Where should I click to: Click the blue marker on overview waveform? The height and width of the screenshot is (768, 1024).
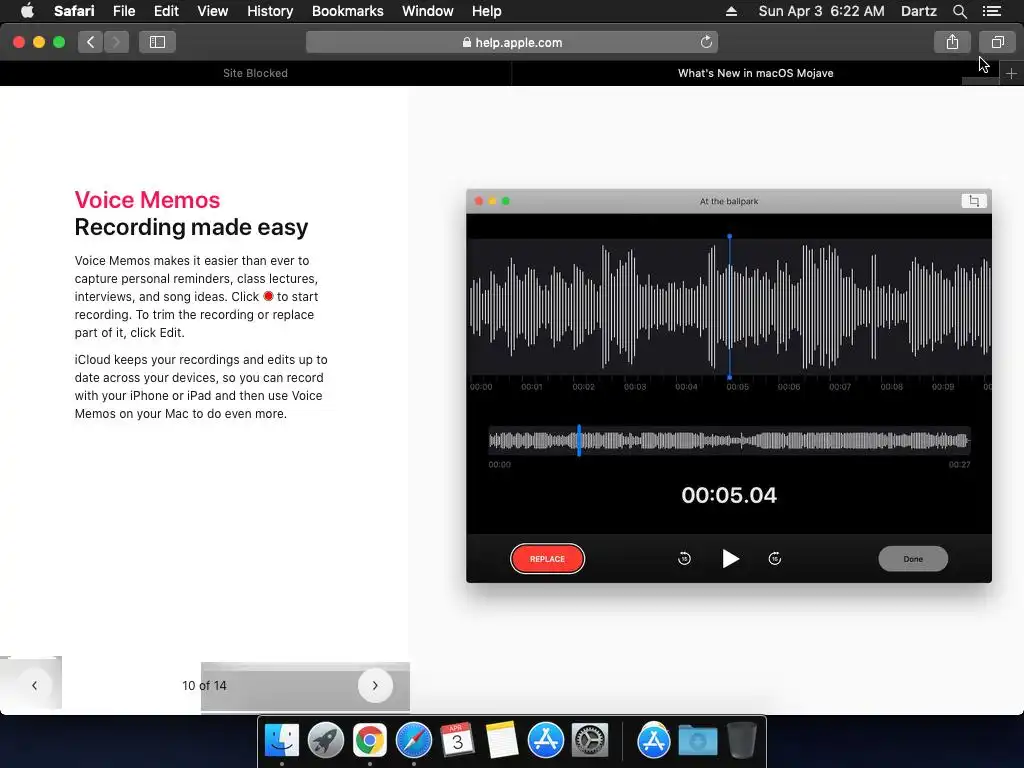coord(579,440)
